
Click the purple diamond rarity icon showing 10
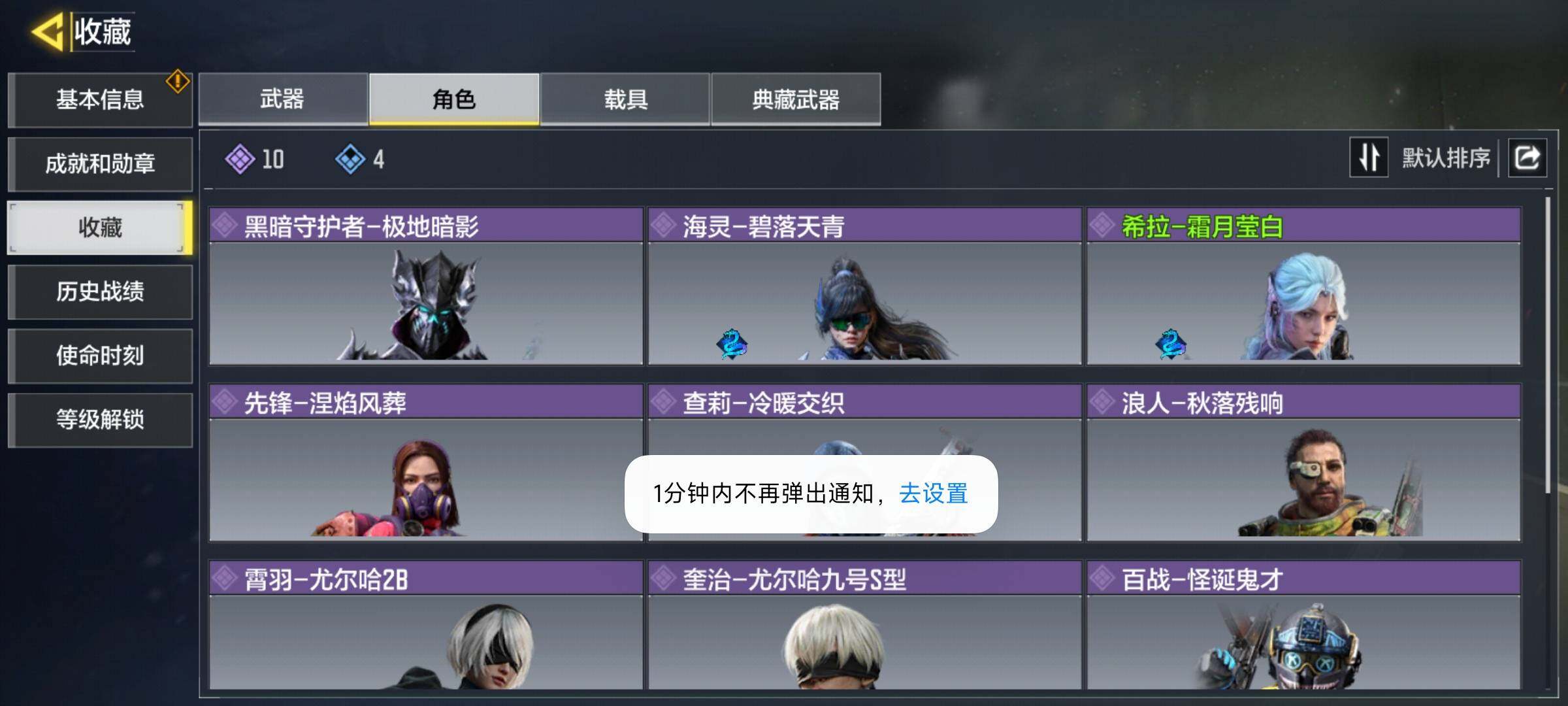click(x=240, y=159)
